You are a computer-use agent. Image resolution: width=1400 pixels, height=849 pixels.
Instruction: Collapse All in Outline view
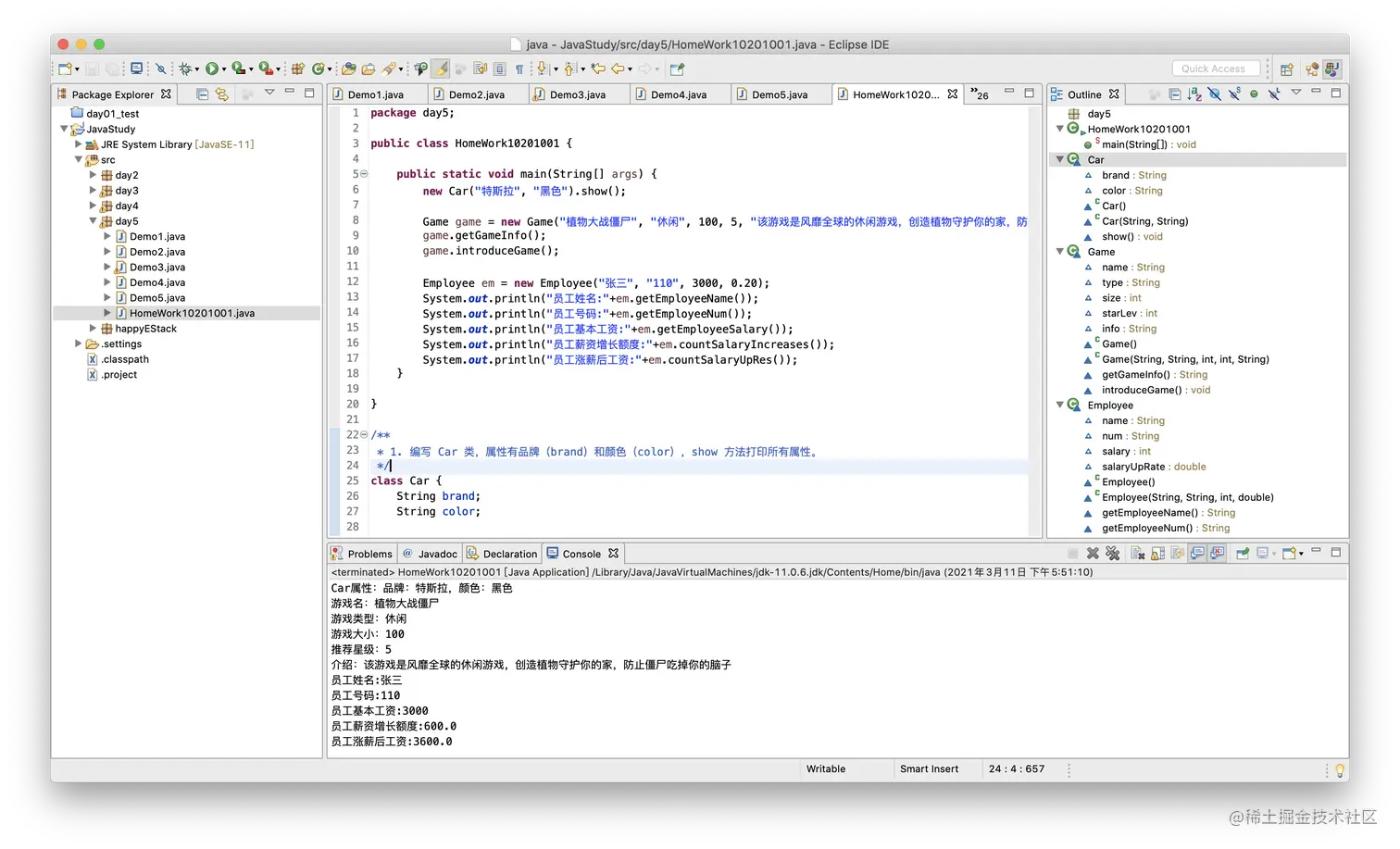coord(1175,94)
